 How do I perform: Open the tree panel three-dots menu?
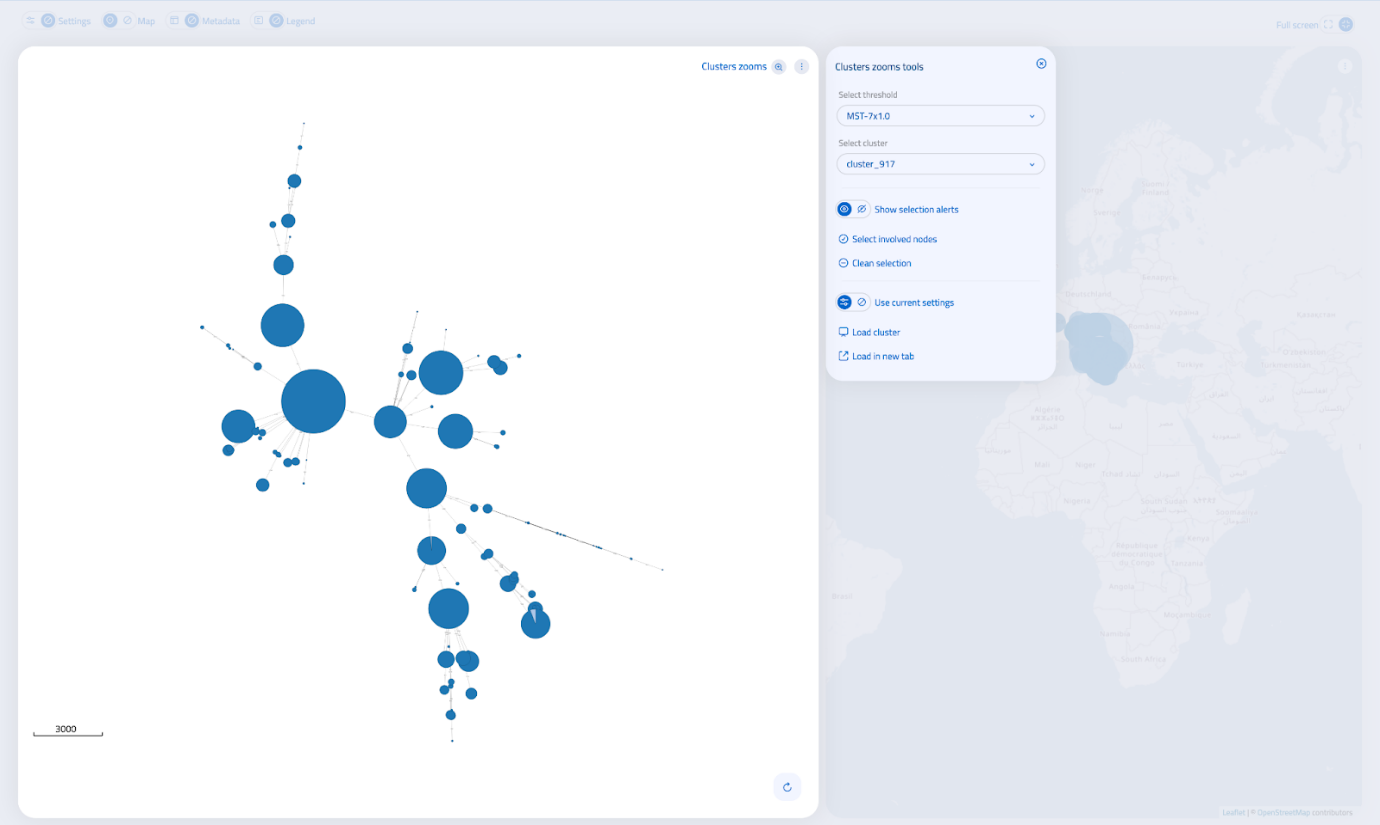coord(802,67)
